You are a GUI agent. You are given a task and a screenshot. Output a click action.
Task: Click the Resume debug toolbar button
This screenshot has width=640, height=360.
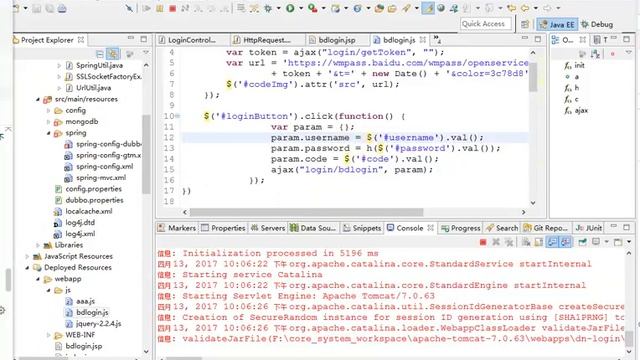(147, 8)
